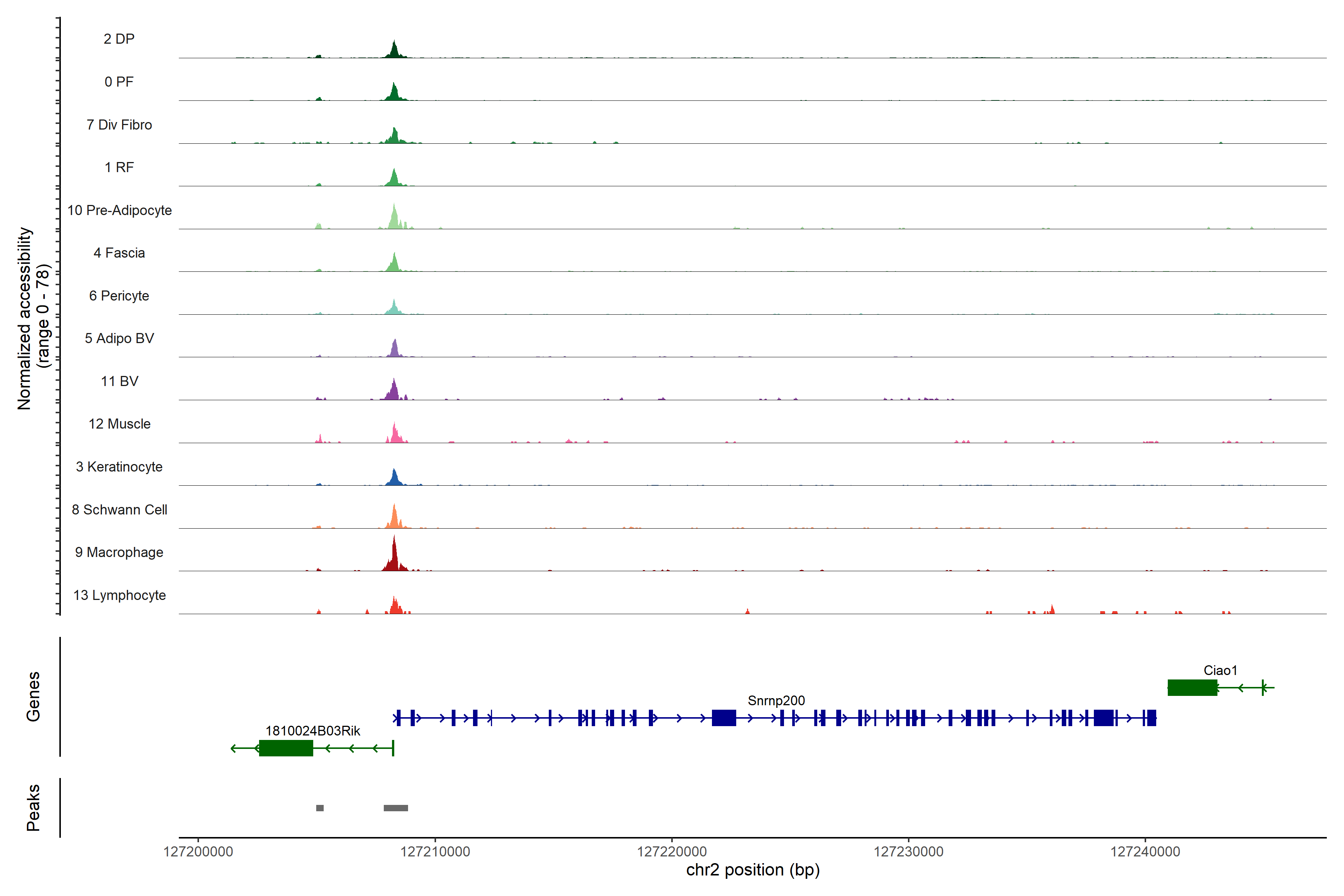Click the 1810024B03Rik green exon box
Image resolution: width=1344 pixels, height=896 pixels.
[286, 748]
